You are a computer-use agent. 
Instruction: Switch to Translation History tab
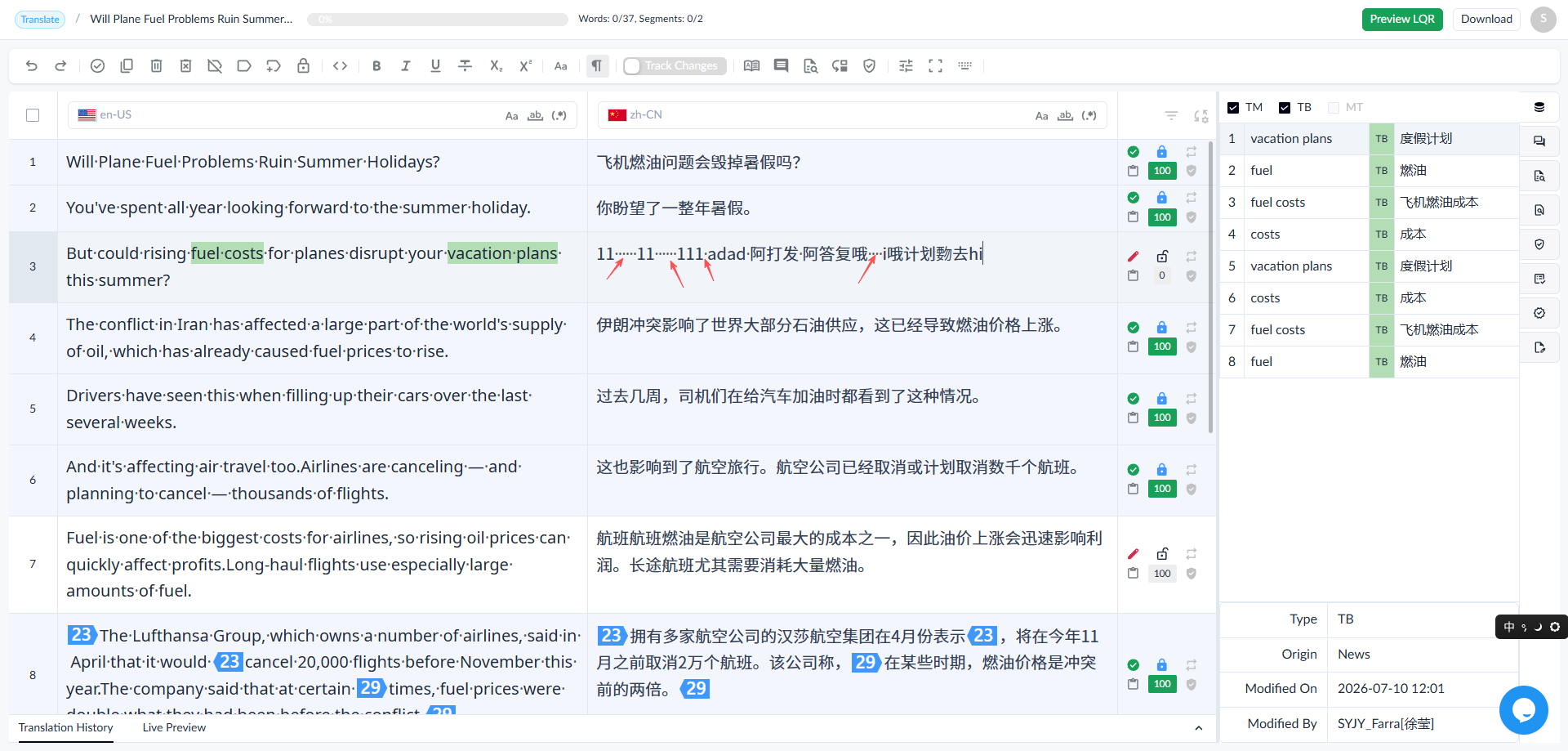click(x=66, y=728)
